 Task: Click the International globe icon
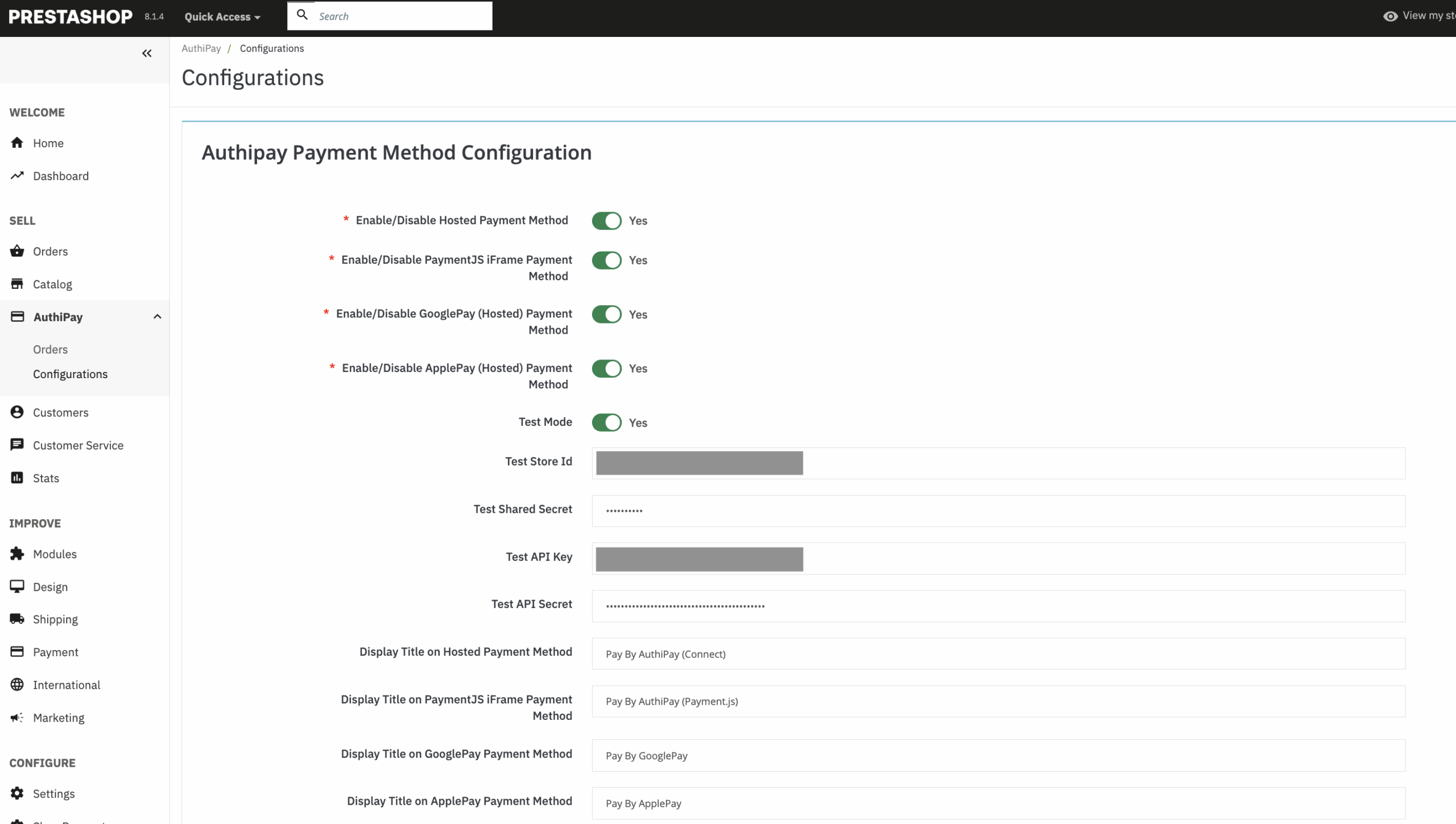(17, 685)
